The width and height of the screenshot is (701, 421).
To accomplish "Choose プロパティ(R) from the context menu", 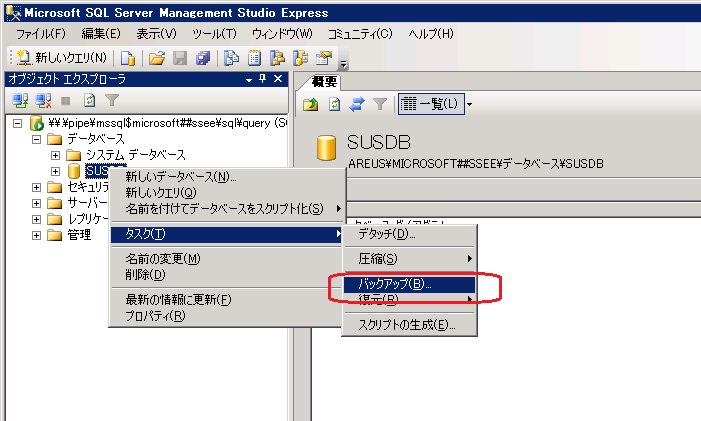I will 227,316.
